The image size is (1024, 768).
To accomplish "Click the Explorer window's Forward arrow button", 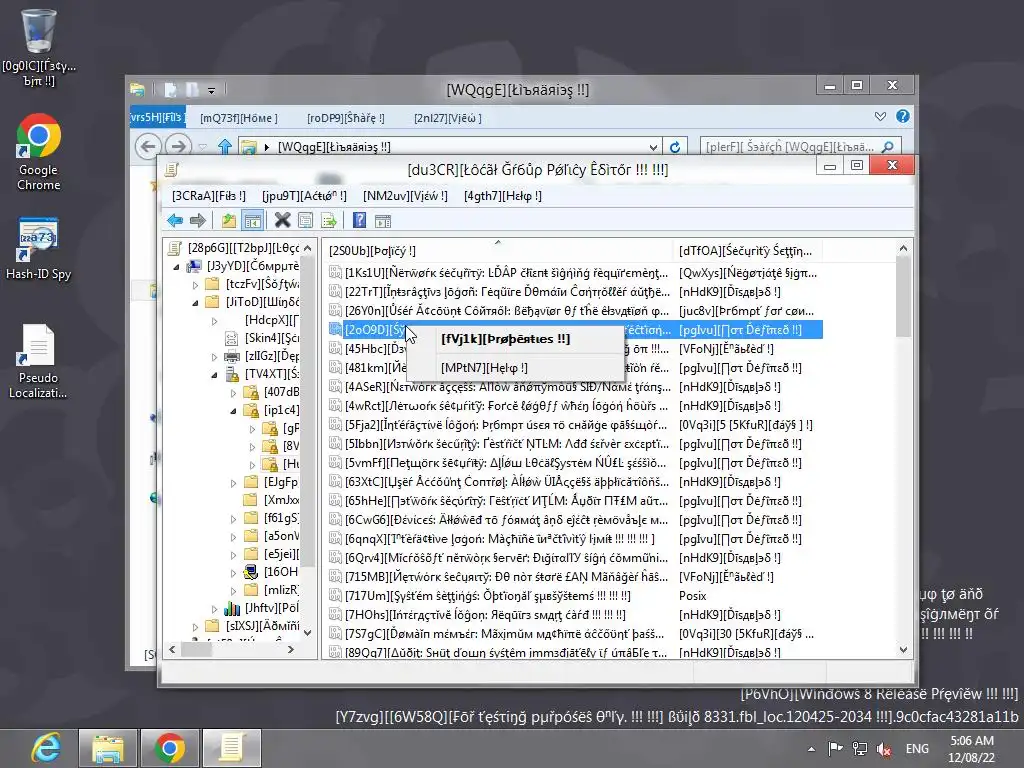I will pos(178,146).
